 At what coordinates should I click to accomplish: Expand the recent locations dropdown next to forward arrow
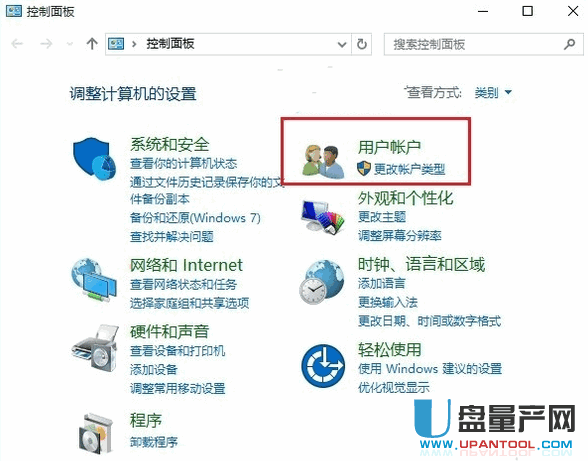click(x=69, y=44)
